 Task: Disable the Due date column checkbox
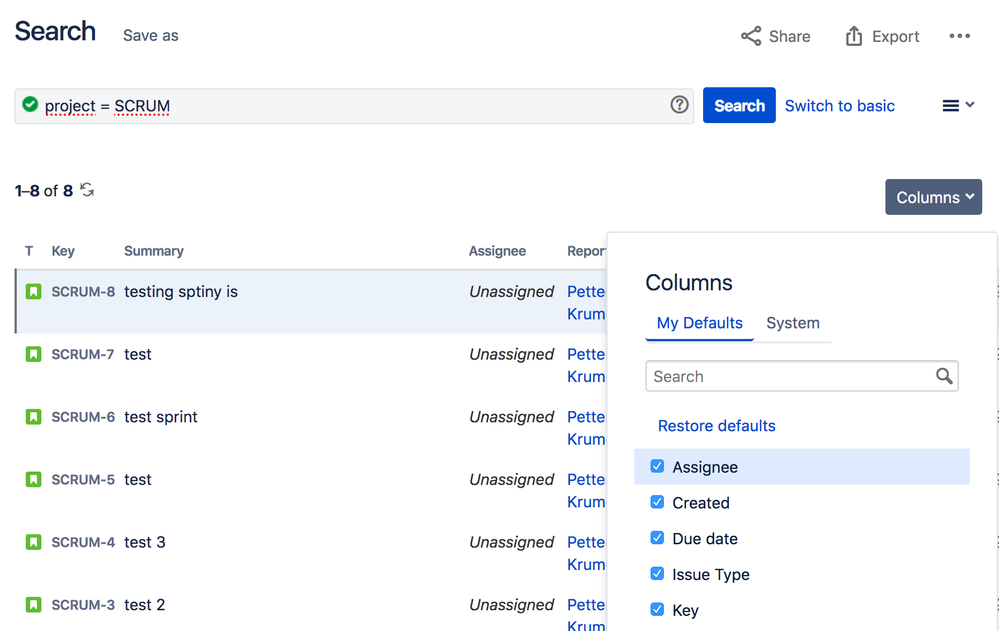click(657, 539)
